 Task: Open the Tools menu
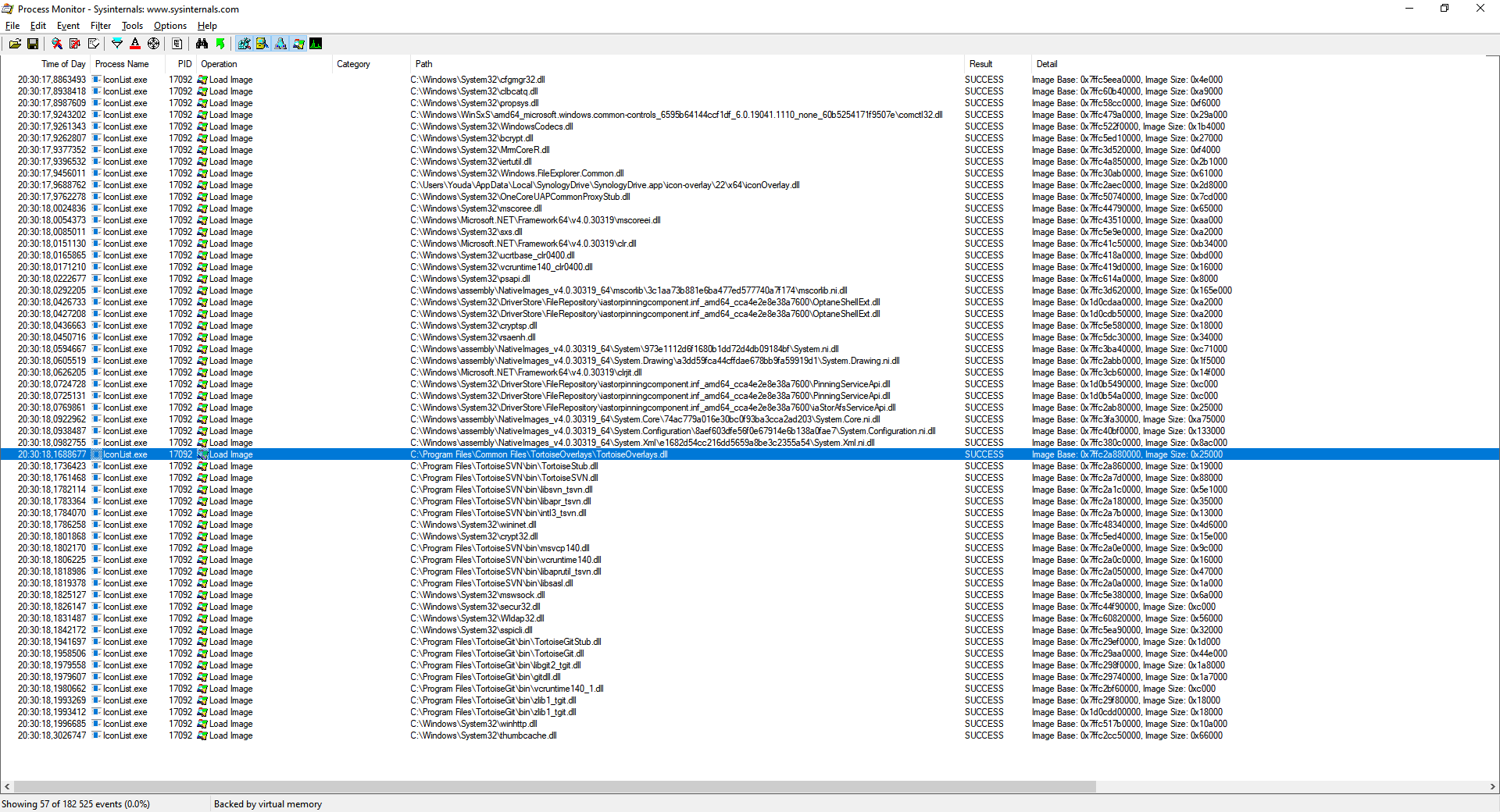click(x=132, y=26)
